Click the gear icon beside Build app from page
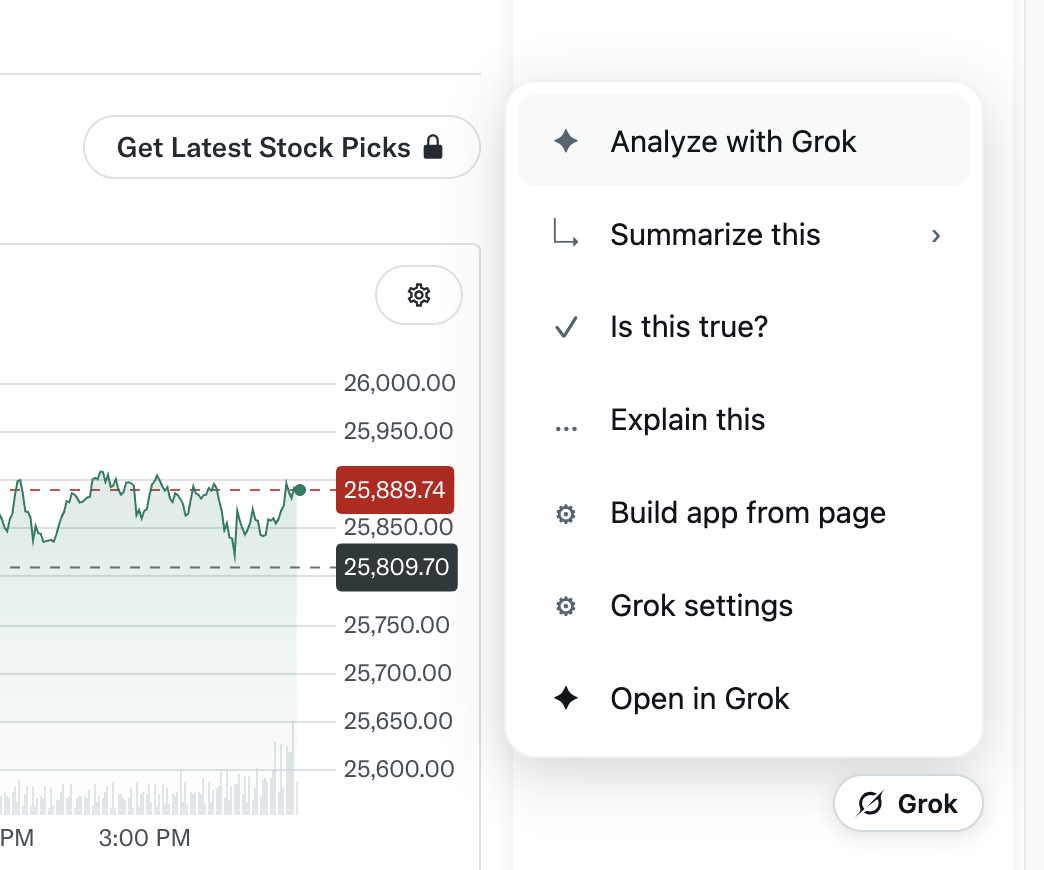1044x870 pixels. point(566,514)
